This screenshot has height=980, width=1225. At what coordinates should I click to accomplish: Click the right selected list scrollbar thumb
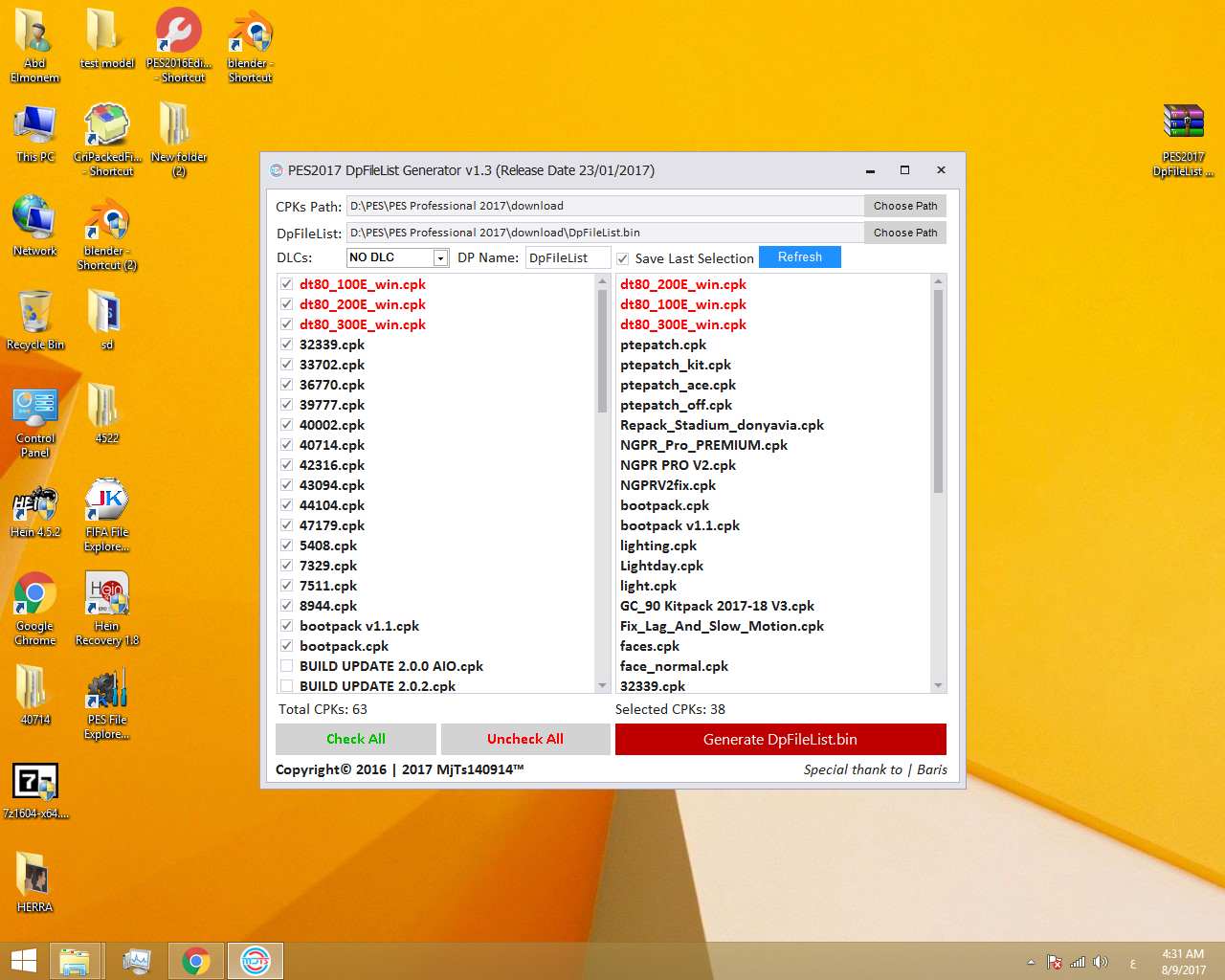coord(938,390)
